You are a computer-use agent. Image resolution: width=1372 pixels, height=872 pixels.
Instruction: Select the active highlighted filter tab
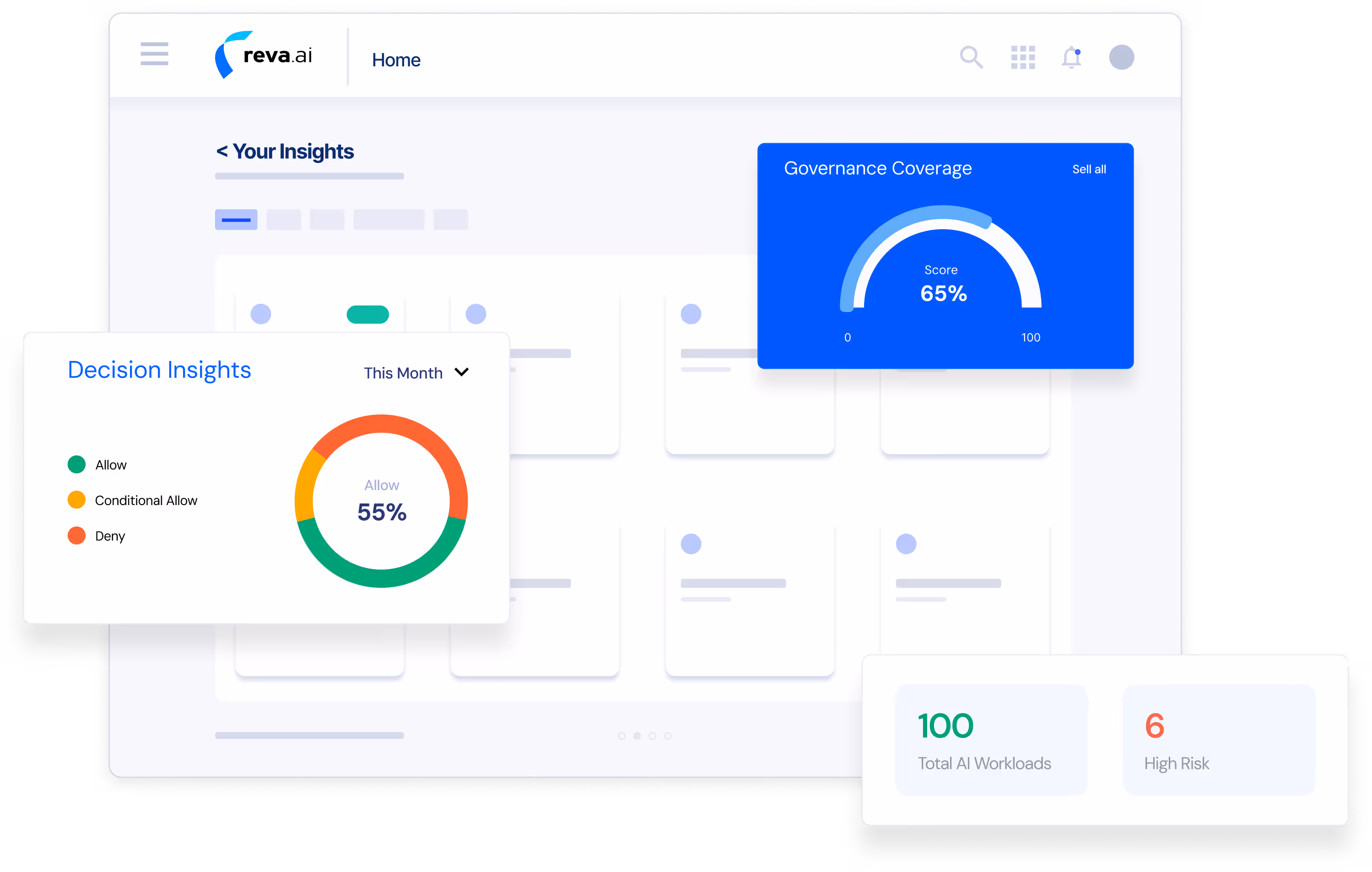pyautogui.click(x=236, y=220)
